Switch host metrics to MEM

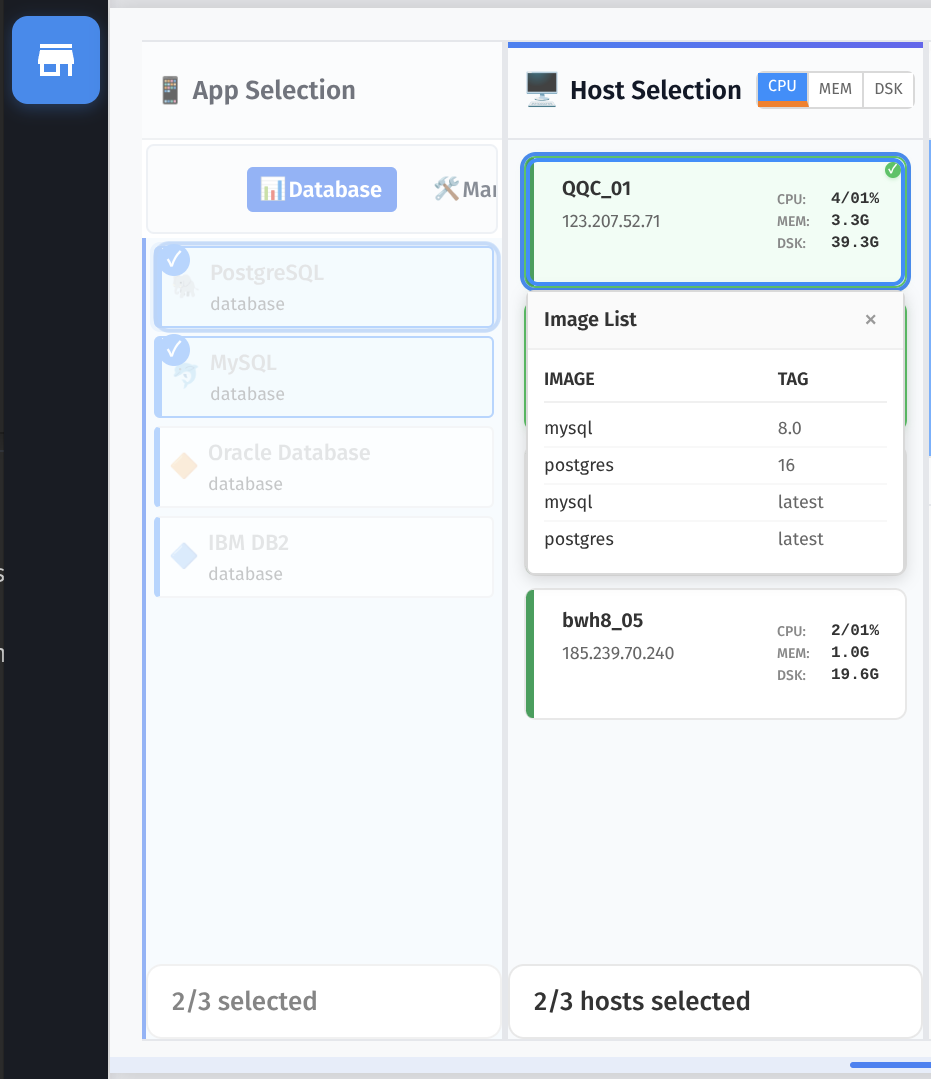click(x=835, y=89)
